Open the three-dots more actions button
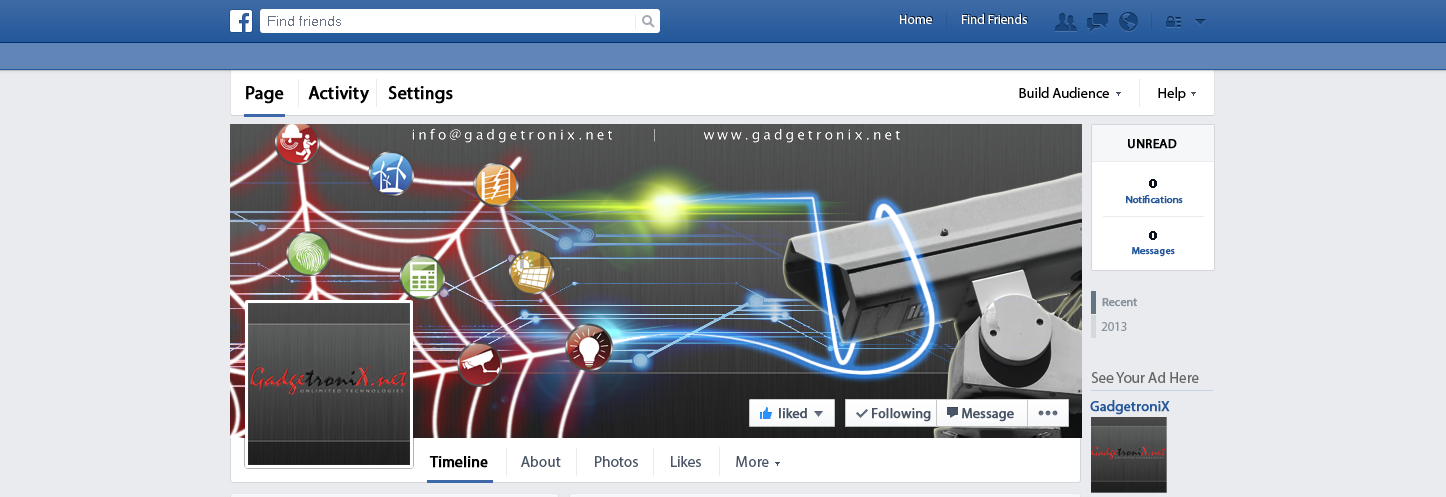 click(1047, 413)
